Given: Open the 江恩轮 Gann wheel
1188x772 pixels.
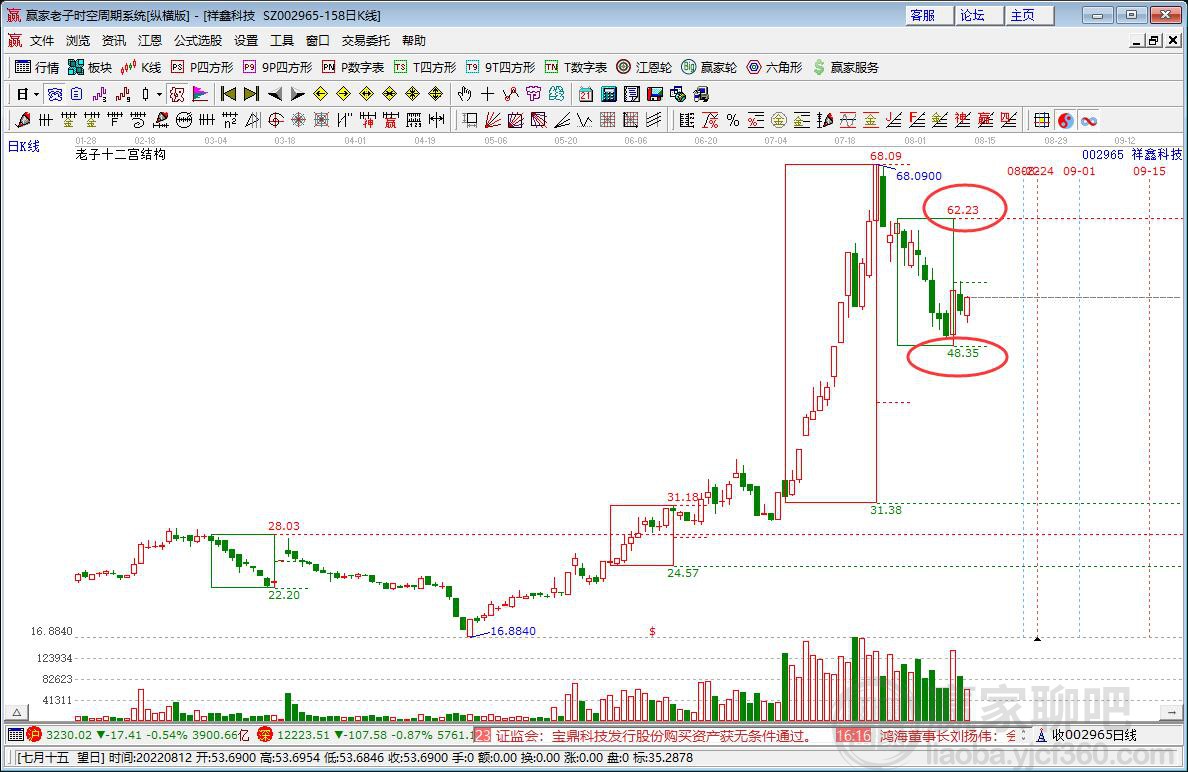Looking at the screenshot, I should click(644, 67).
